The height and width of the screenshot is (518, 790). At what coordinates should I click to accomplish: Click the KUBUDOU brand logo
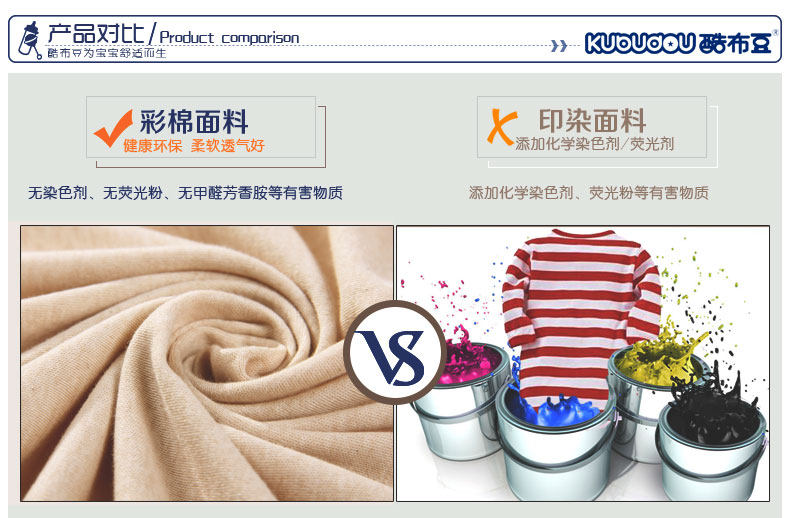679,43
